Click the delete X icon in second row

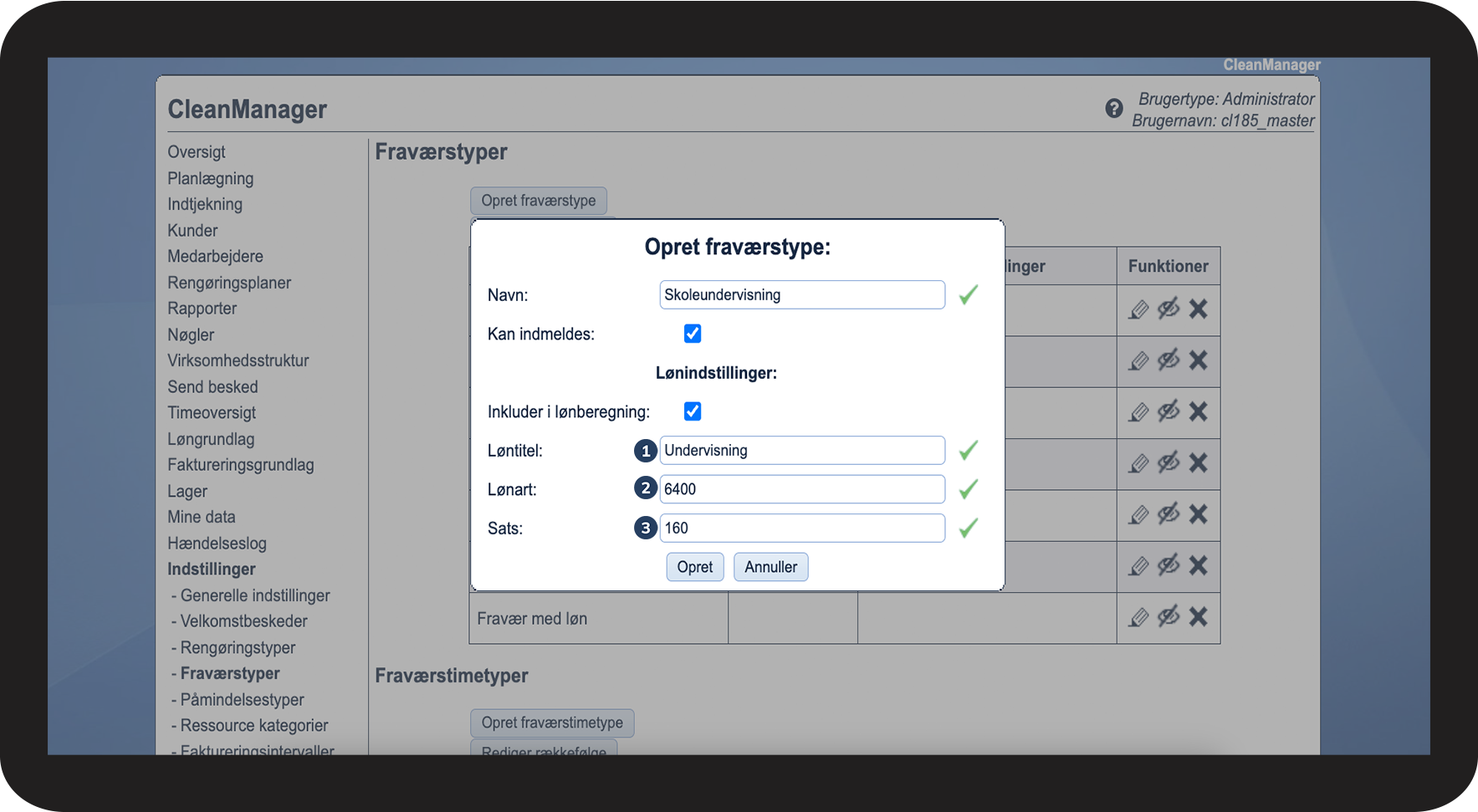(1198, 360)
